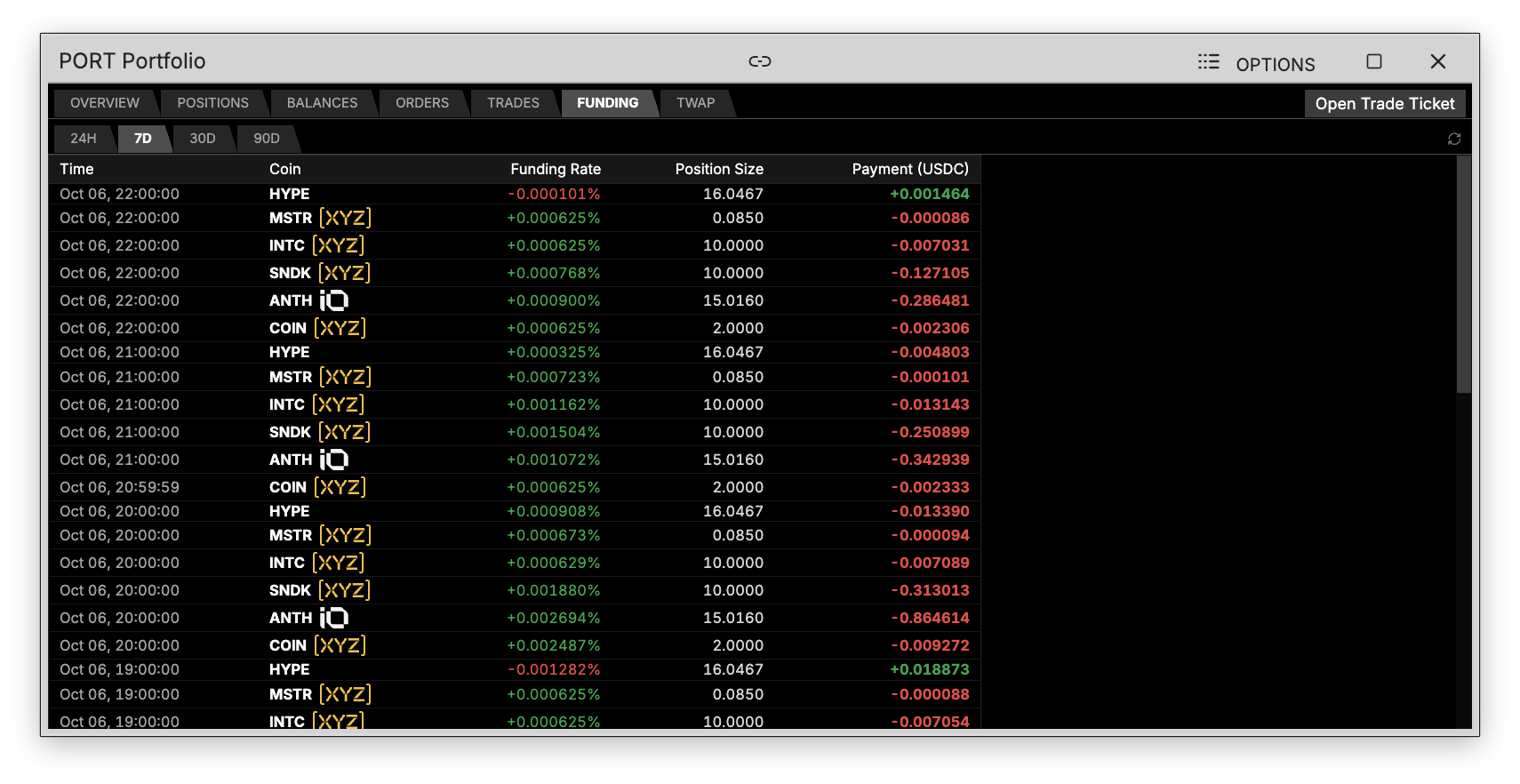Click payment value -0.864614

click(931, 618)
